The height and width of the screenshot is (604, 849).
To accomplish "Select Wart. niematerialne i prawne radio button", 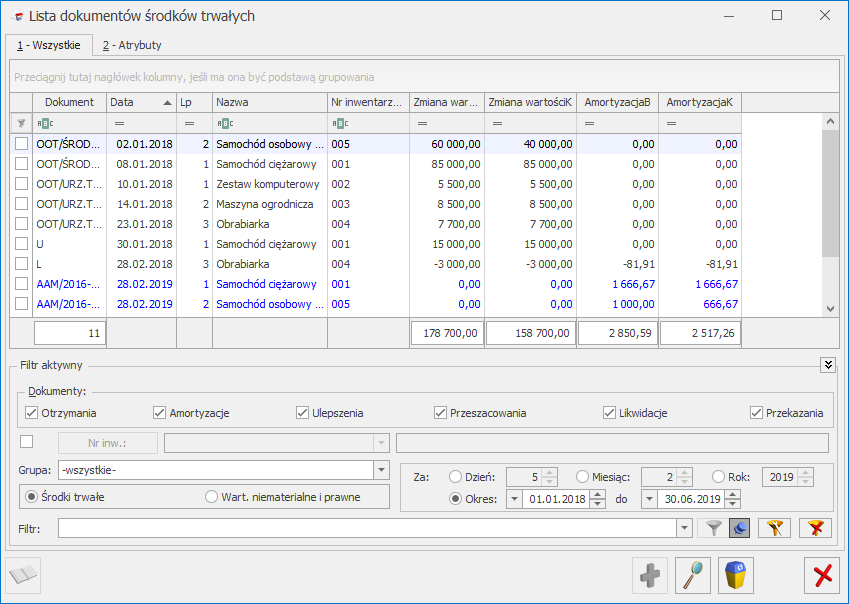I will click(211, 497).
